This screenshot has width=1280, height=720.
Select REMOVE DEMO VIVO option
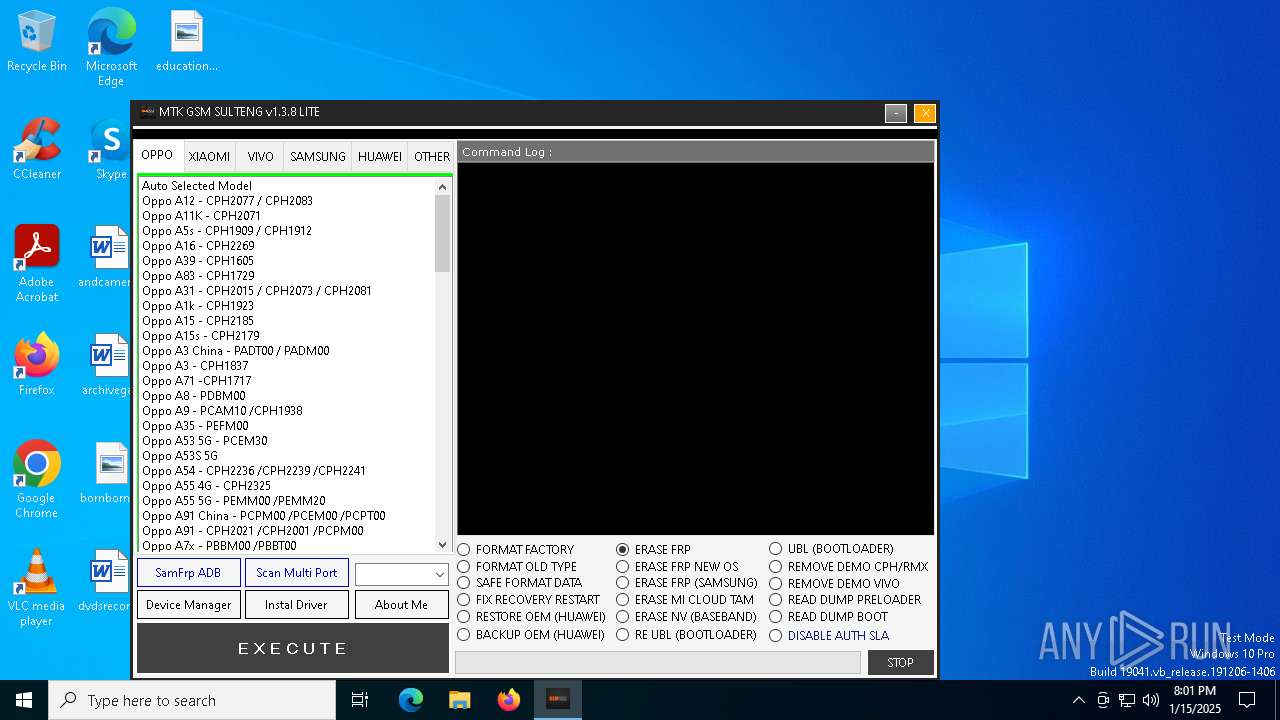click(835, 584)
